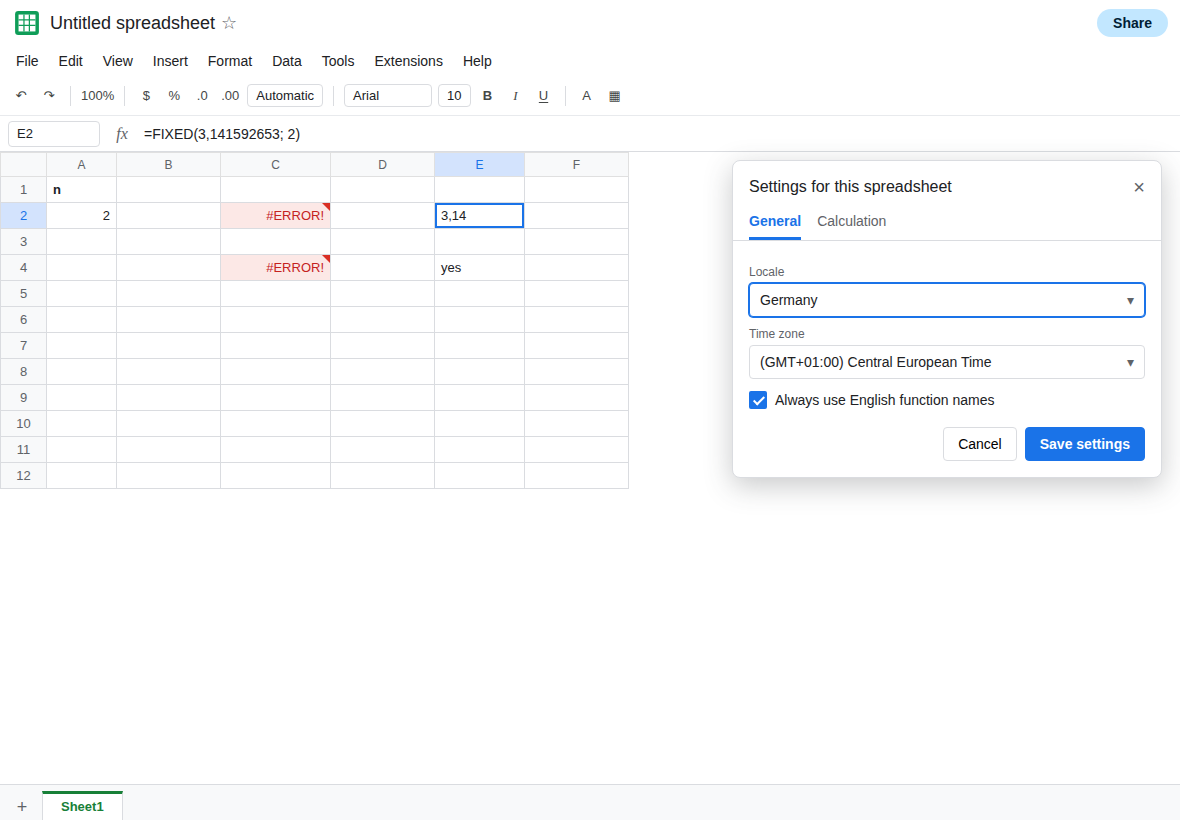Viewport: 1180px width, 820px height.
Task: Select column header D
Action: tap(382, 165)
